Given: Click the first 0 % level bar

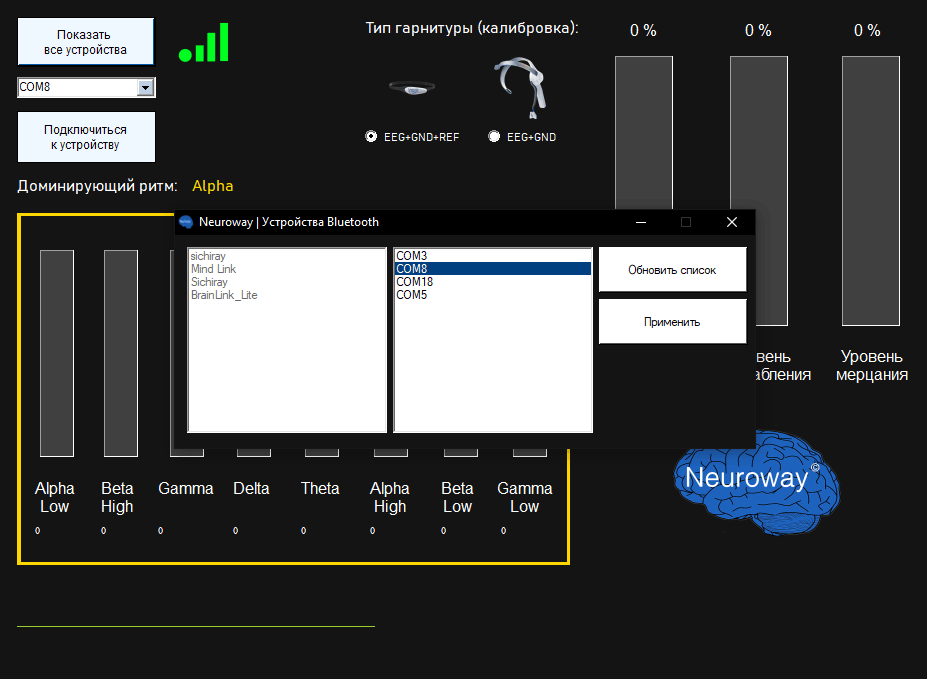Looking at the screenshot, I should click(x=644, y=133).
